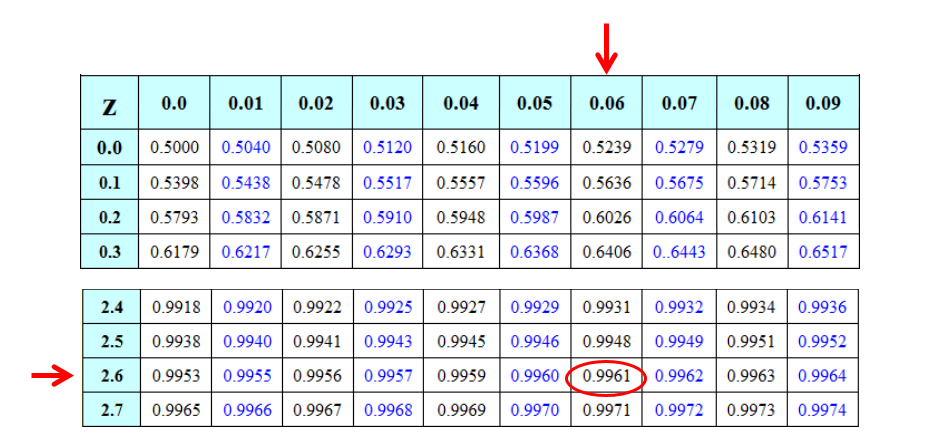926x442 pixels.
Task: Click the value 0.5478
Action: [x=317, y=183]
